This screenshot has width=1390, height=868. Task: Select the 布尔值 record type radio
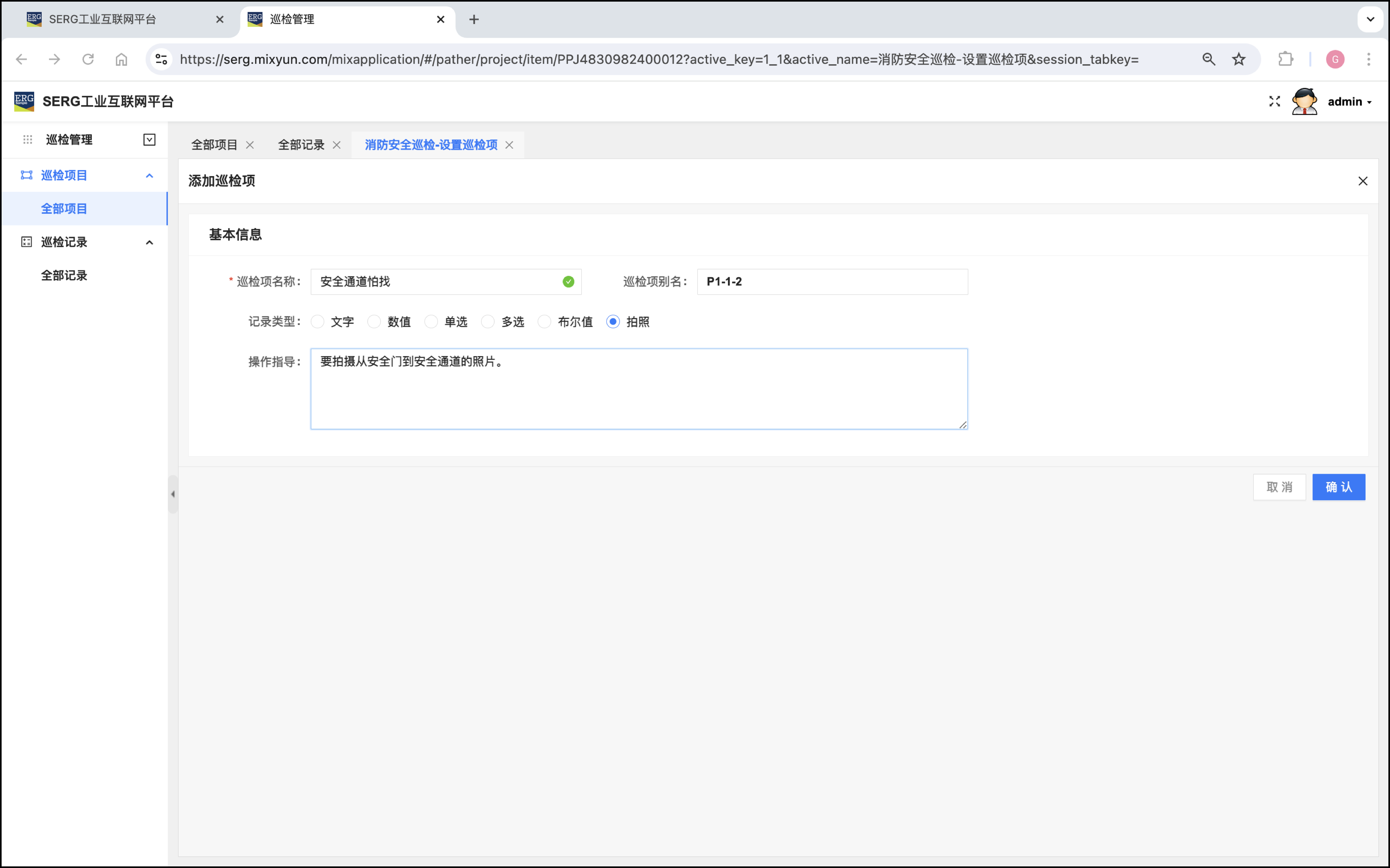(x=544, y=322)
